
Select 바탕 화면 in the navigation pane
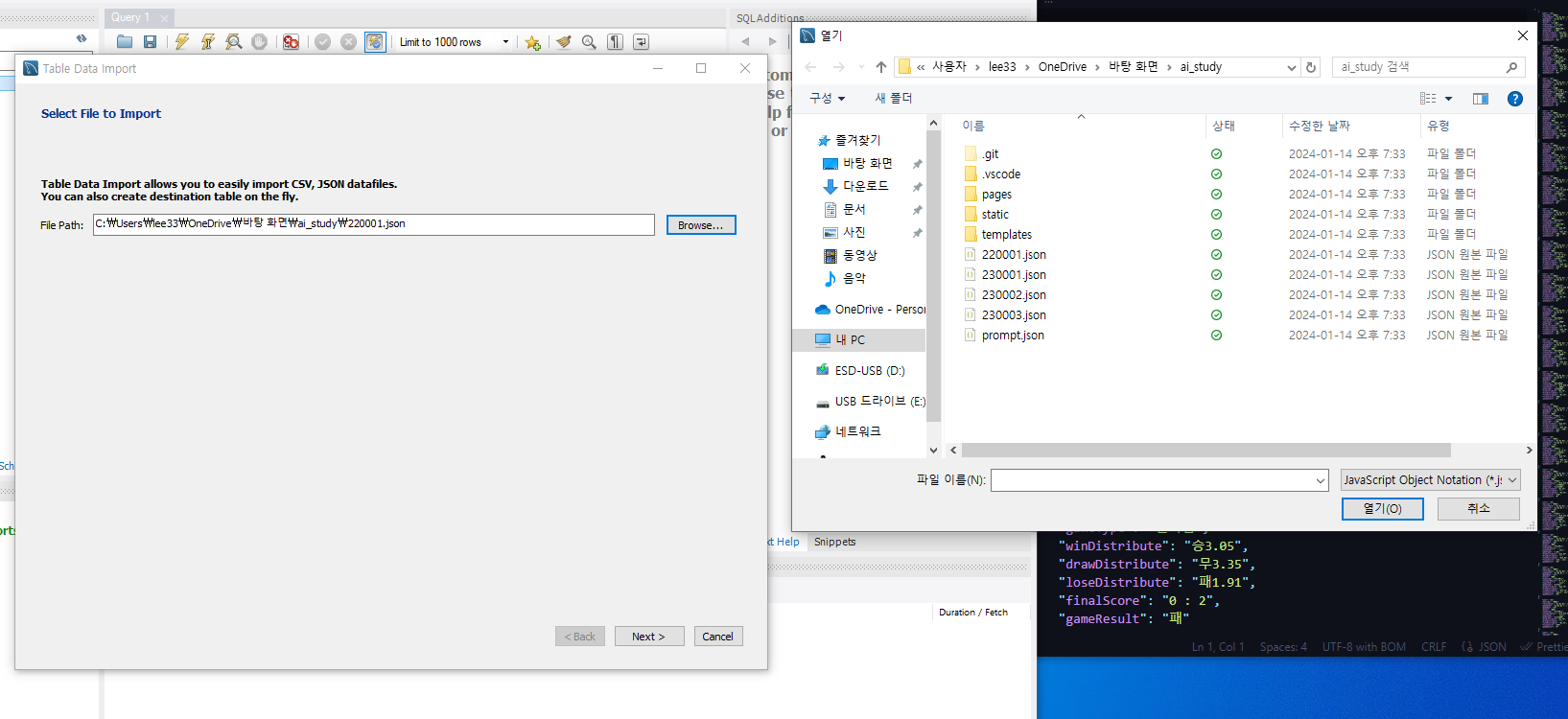click(x=867, y=163)
